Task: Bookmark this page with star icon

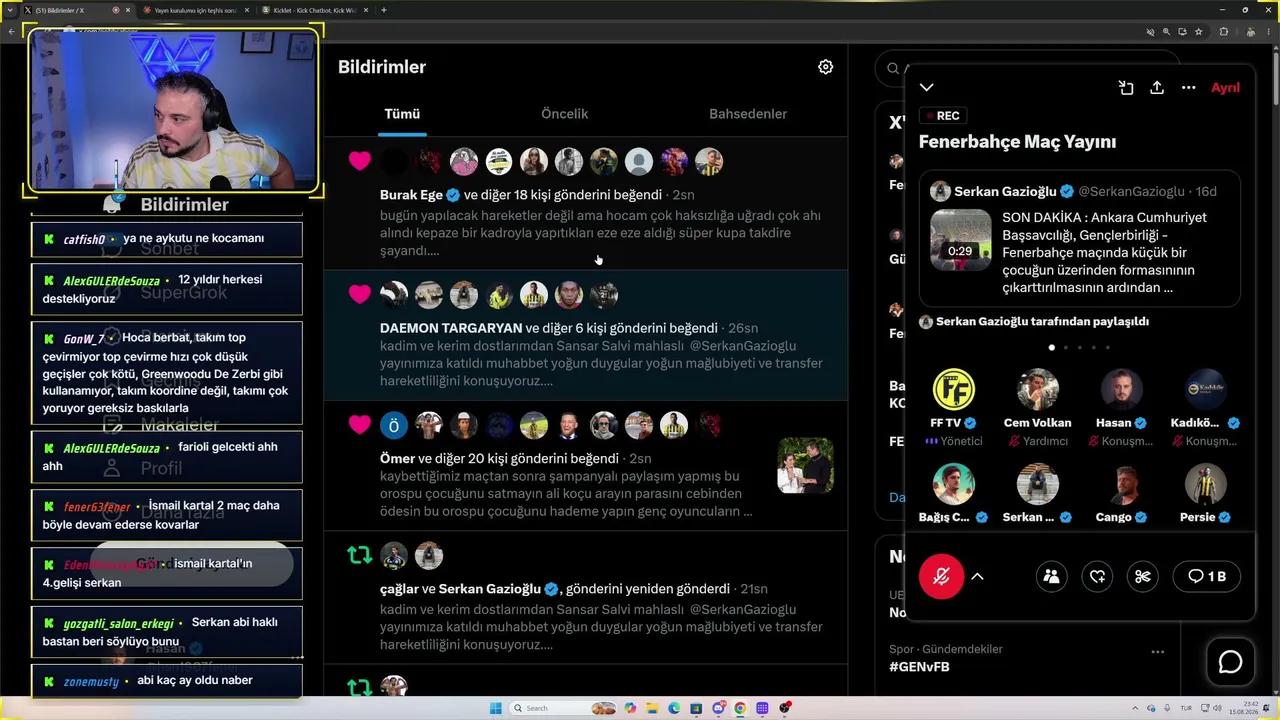Action: coord(1199,31)
